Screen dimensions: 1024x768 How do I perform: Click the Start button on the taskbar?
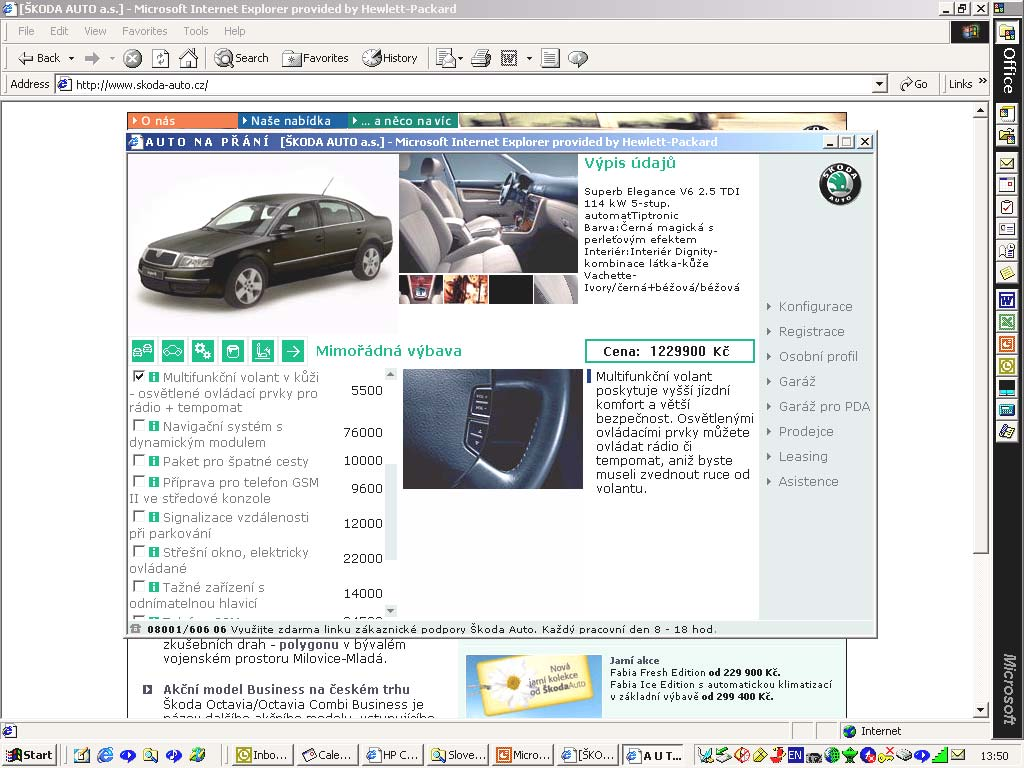click(29, 756)
